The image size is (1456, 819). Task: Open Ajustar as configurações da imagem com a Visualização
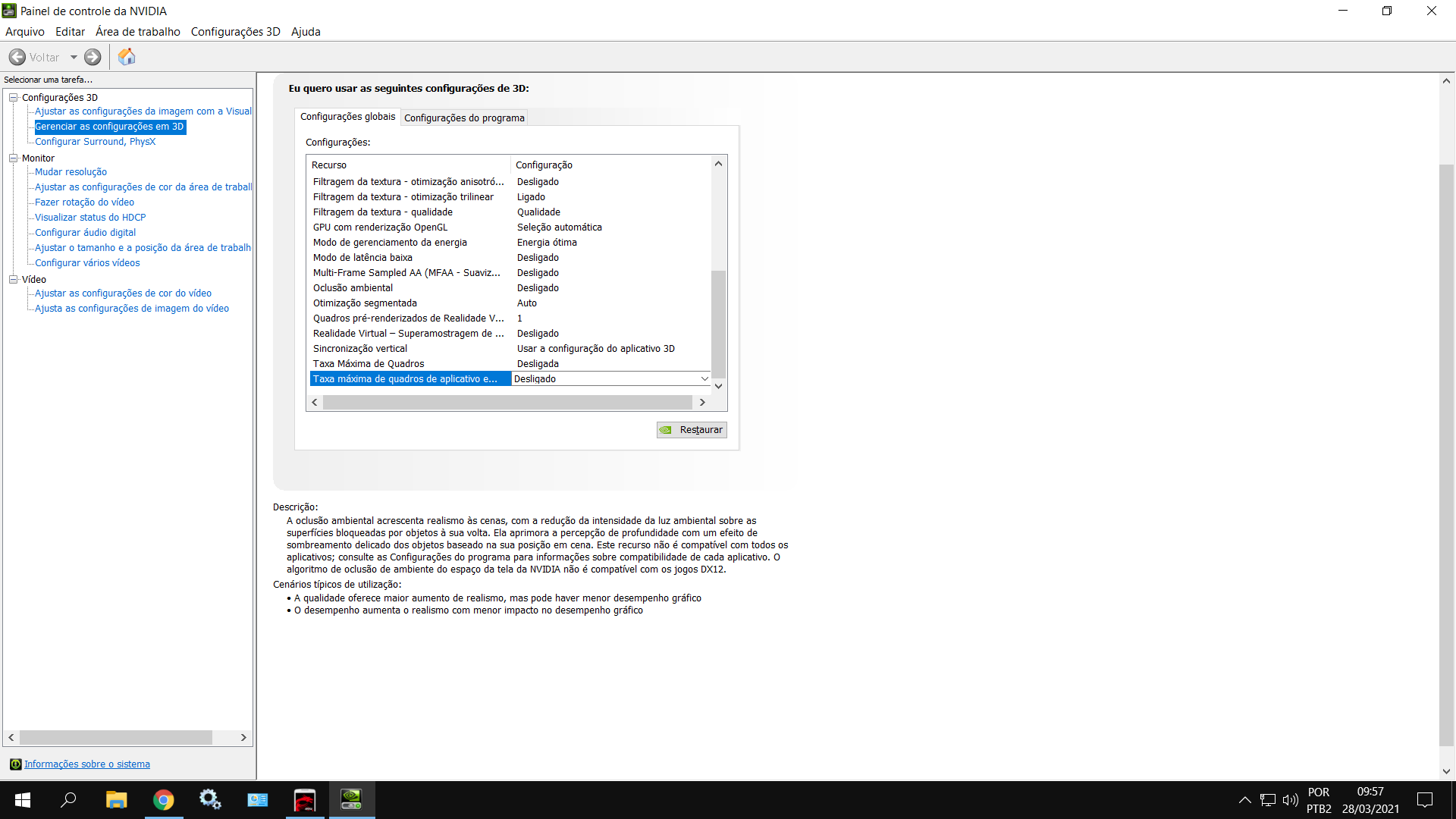coord(143,111)
